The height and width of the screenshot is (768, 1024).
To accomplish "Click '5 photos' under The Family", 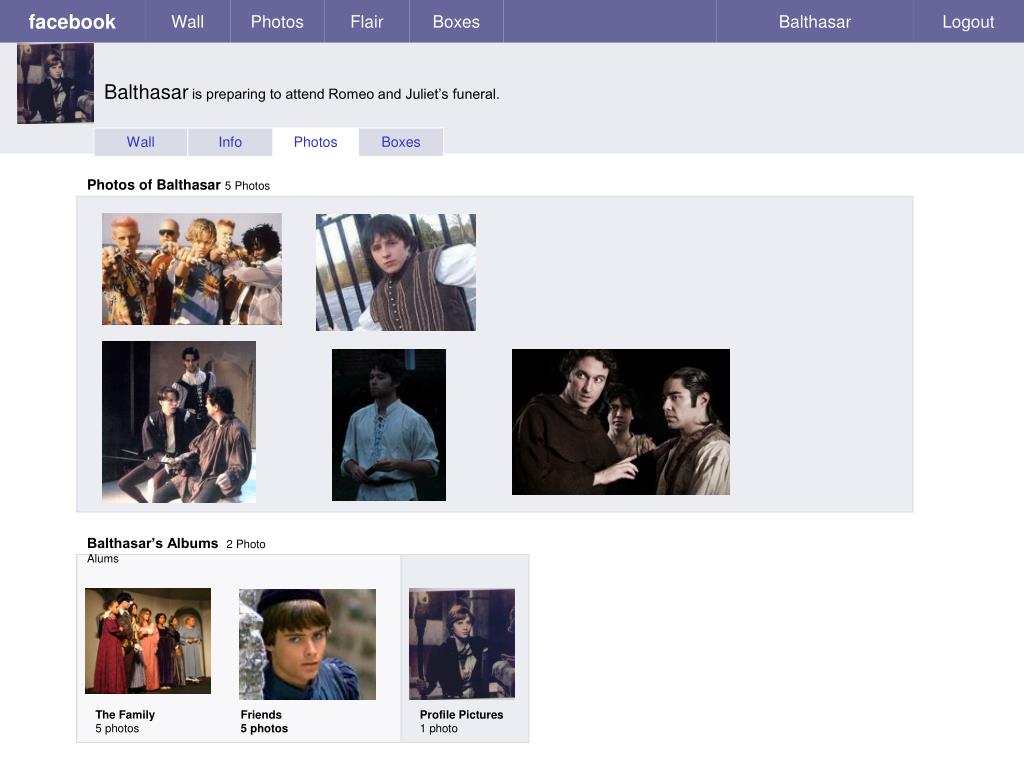I will (118, 728).
